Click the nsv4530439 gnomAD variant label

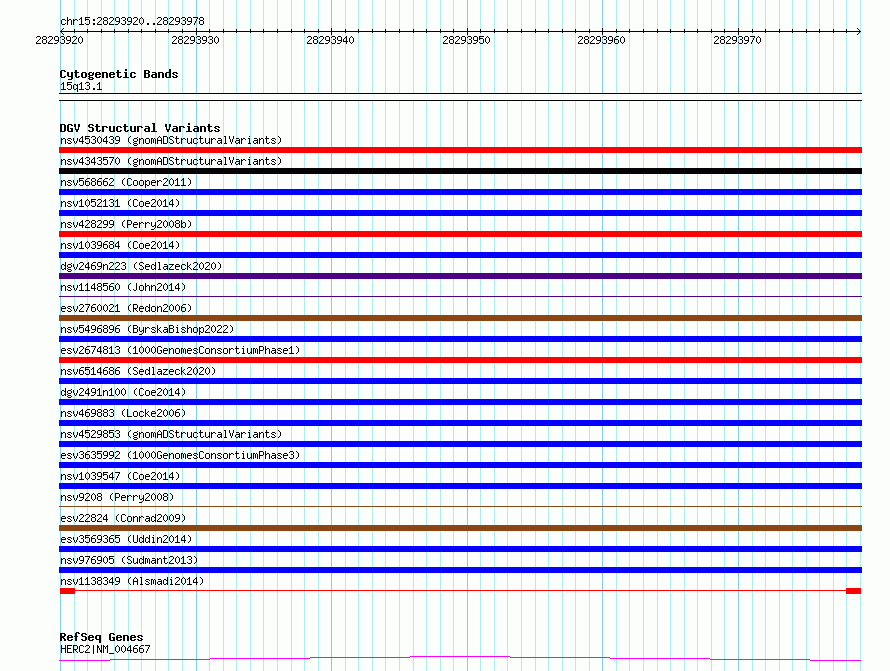170,140
